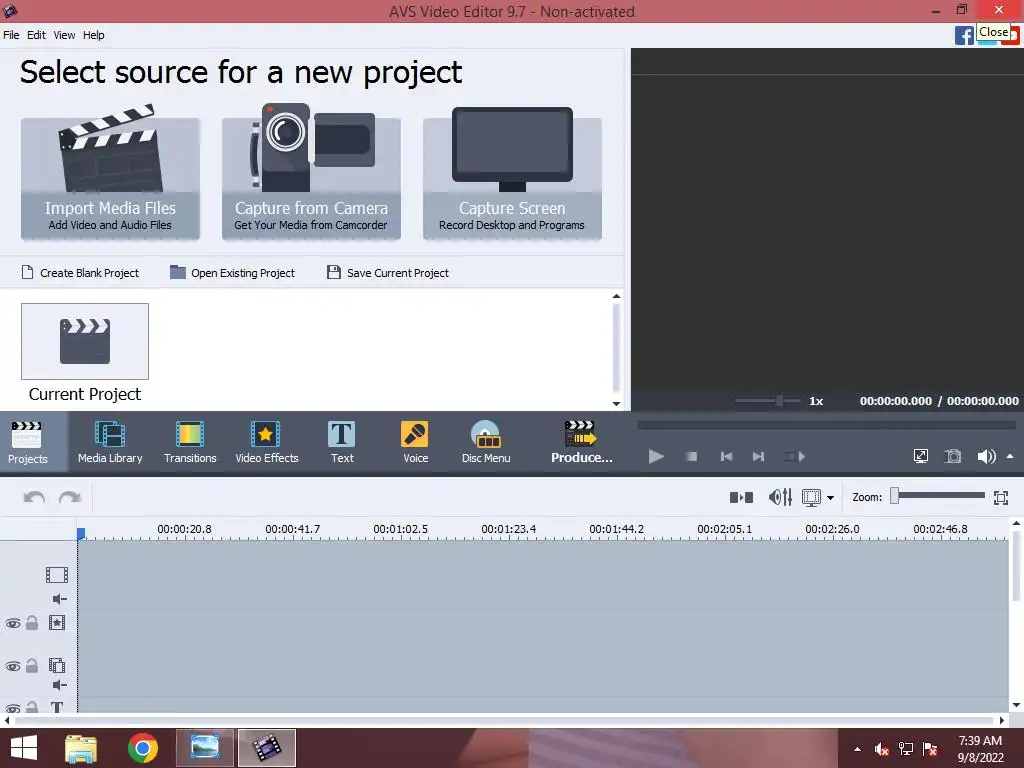This screenshot has height=768, width=1024.
Task: Open the audio mixer icon
Action: click(780, 498)
